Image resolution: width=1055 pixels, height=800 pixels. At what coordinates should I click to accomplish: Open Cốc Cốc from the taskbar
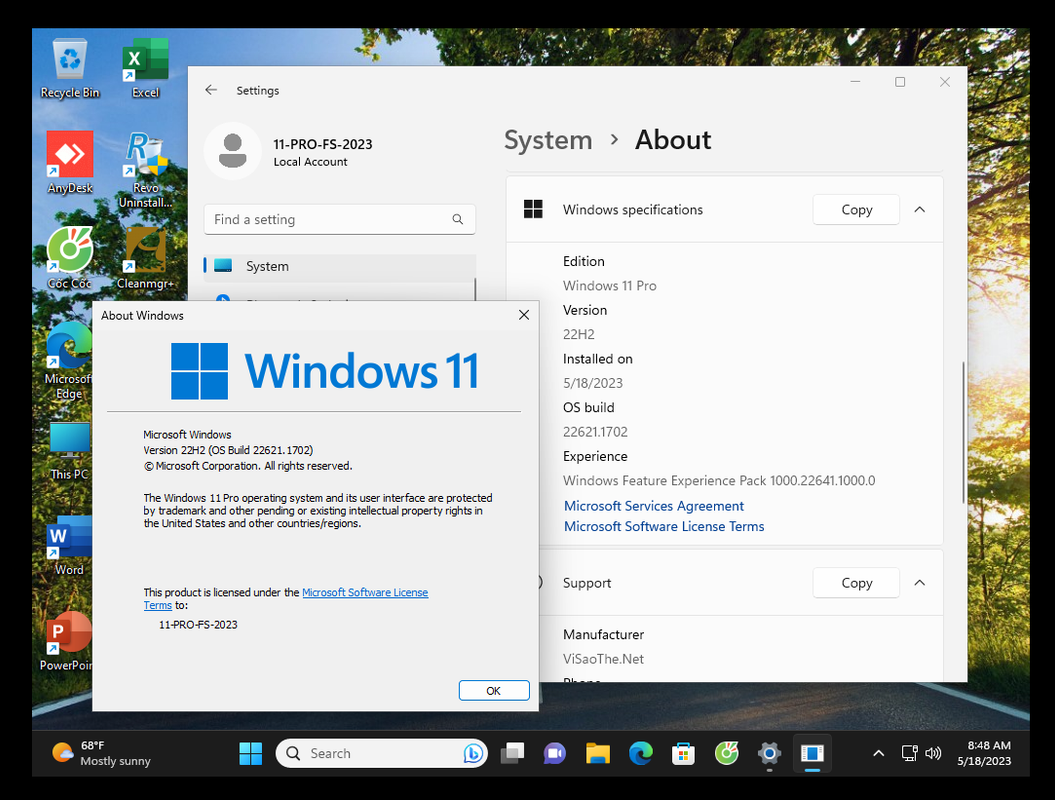[727, 754]
